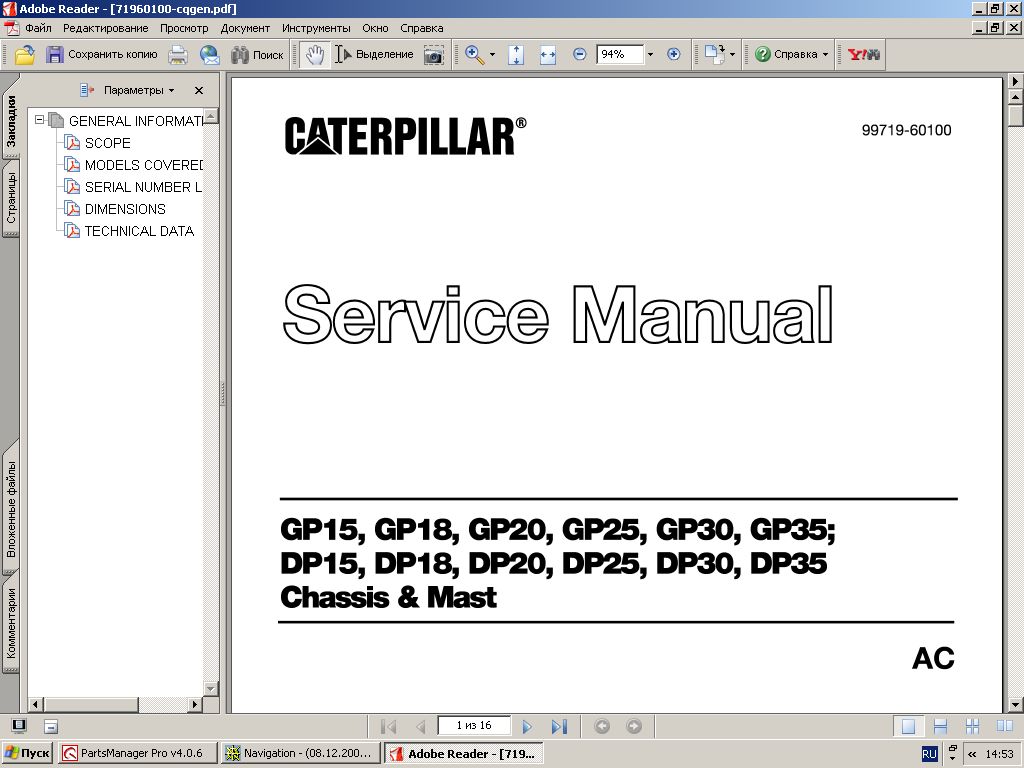The height and width of the screenshot is (768, 1024).
Task: Click the Open file folder icon
Action: pyautogui.click(x=24, y=55)
